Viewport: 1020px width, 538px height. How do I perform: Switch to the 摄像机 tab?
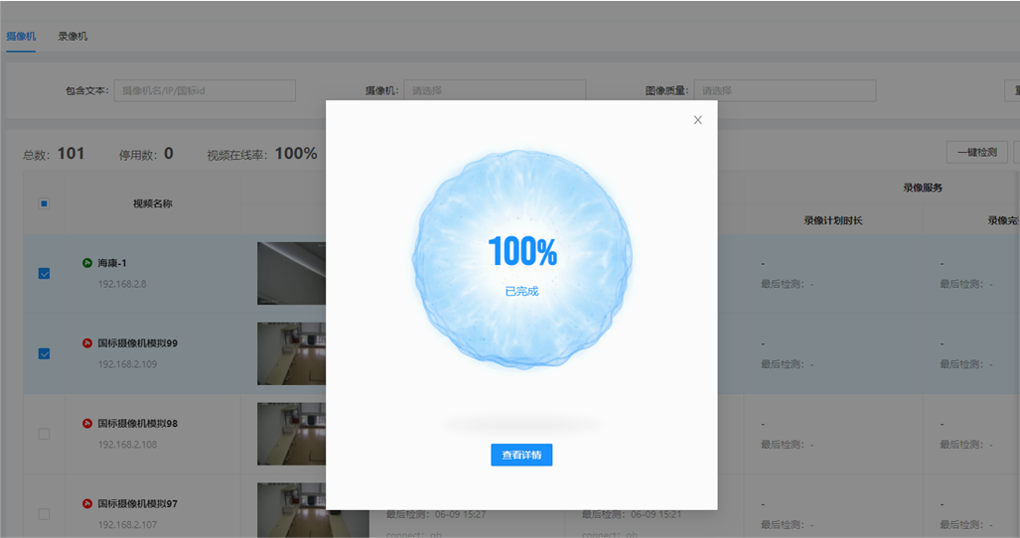[x=21, y=36]
